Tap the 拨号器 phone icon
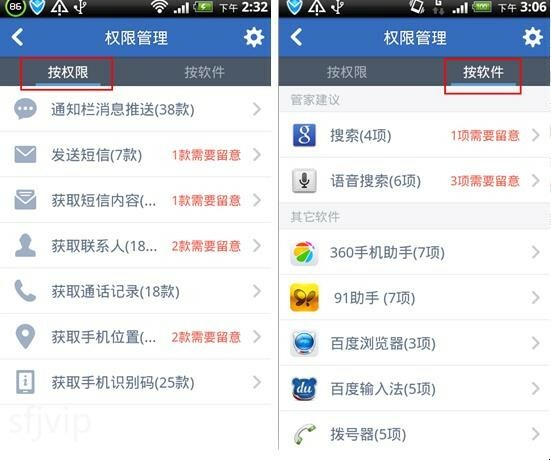551x460 pixels. tap(304, 434)
